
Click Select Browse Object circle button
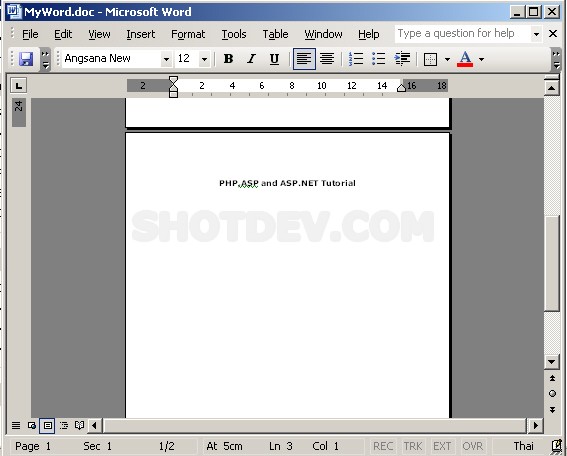pyautogui.click(x=552, y=393)
